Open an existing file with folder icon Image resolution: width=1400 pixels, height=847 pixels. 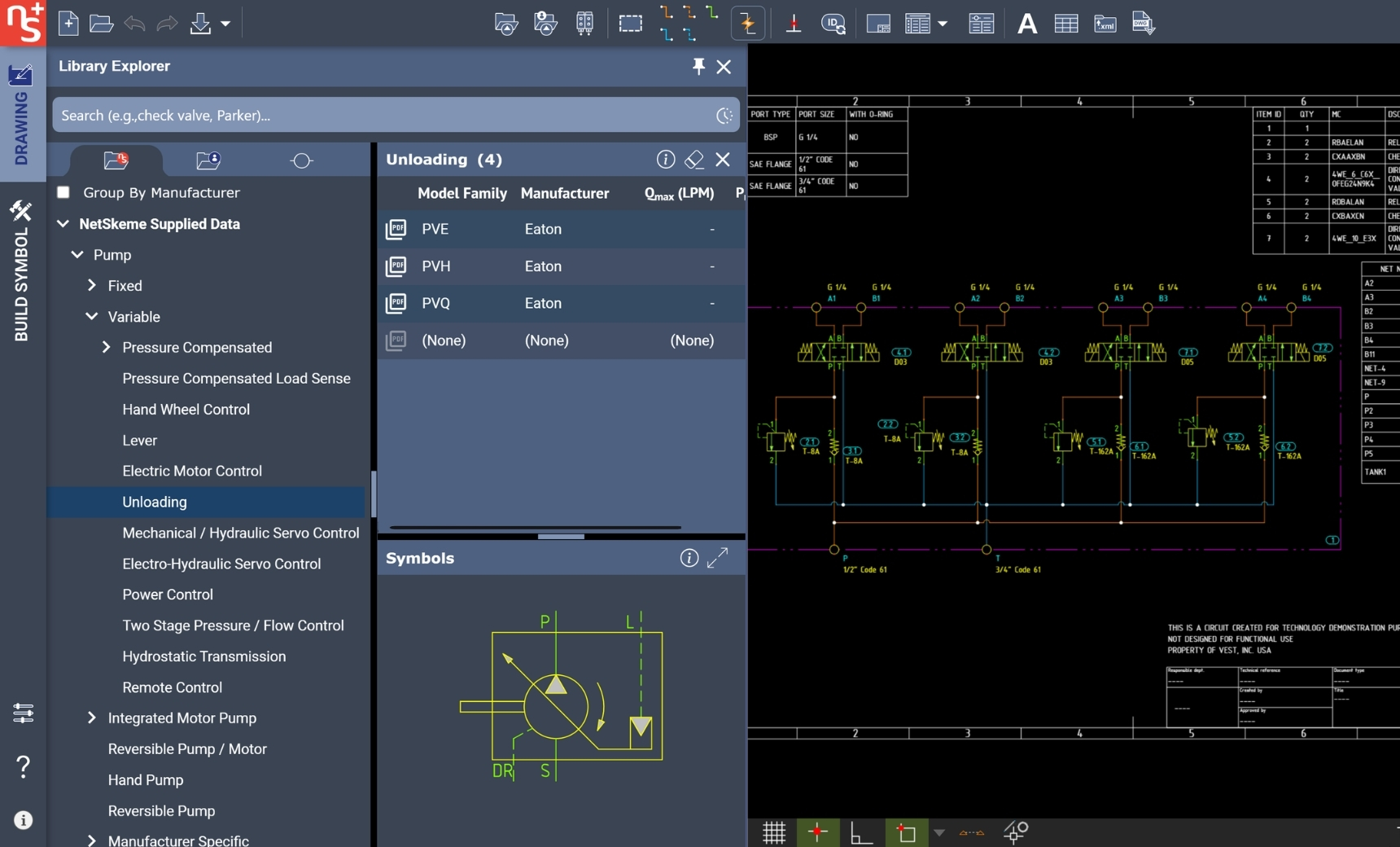coord(101,24)
